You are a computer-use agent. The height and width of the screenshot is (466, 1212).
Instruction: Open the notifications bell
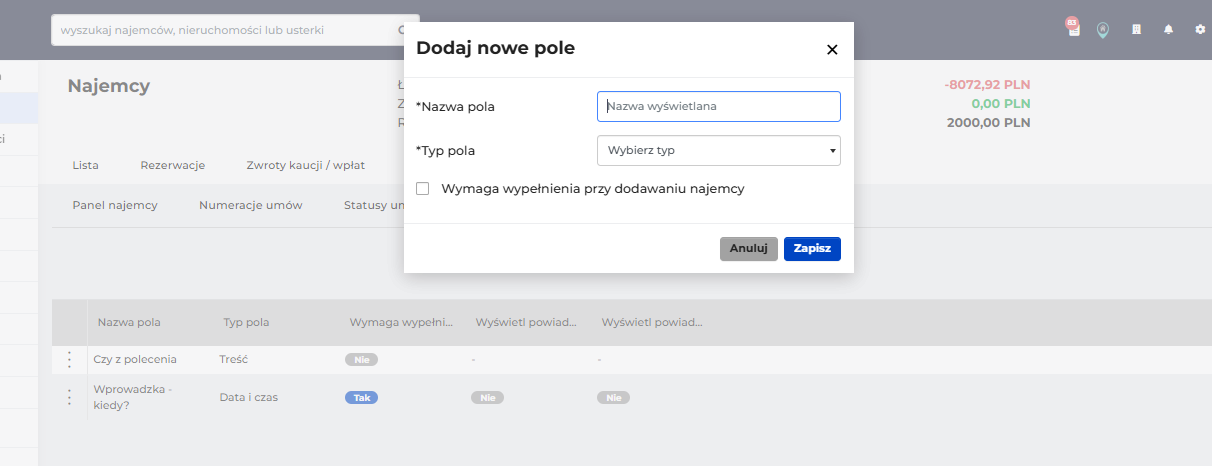pos(1168,30)
